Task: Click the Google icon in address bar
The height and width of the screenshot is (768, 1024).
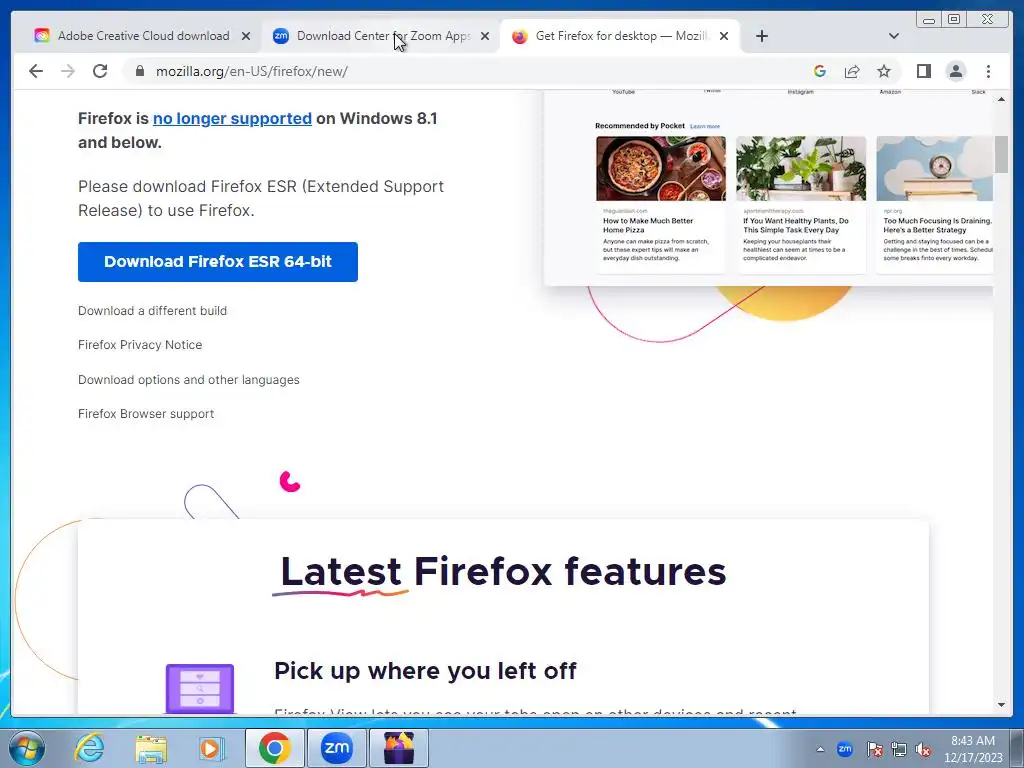Action: (x=820, y=71)
